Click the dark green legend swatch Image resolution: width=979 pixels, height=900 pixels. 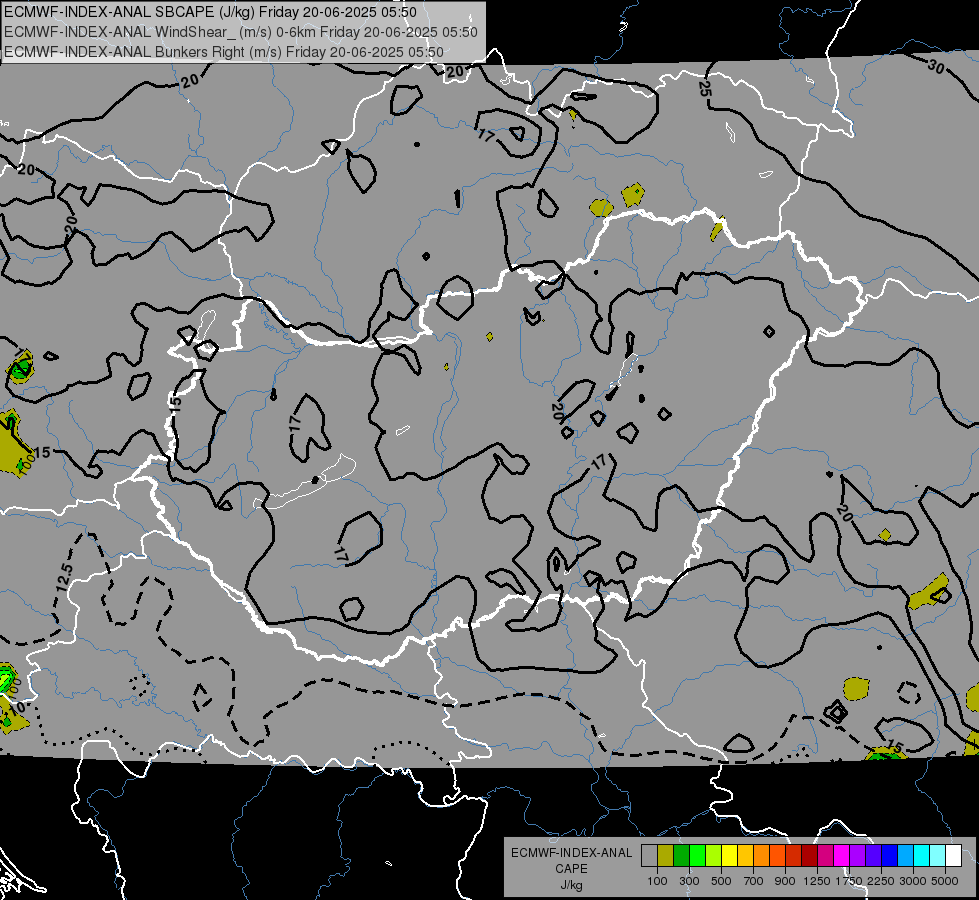tap(681, 856)
